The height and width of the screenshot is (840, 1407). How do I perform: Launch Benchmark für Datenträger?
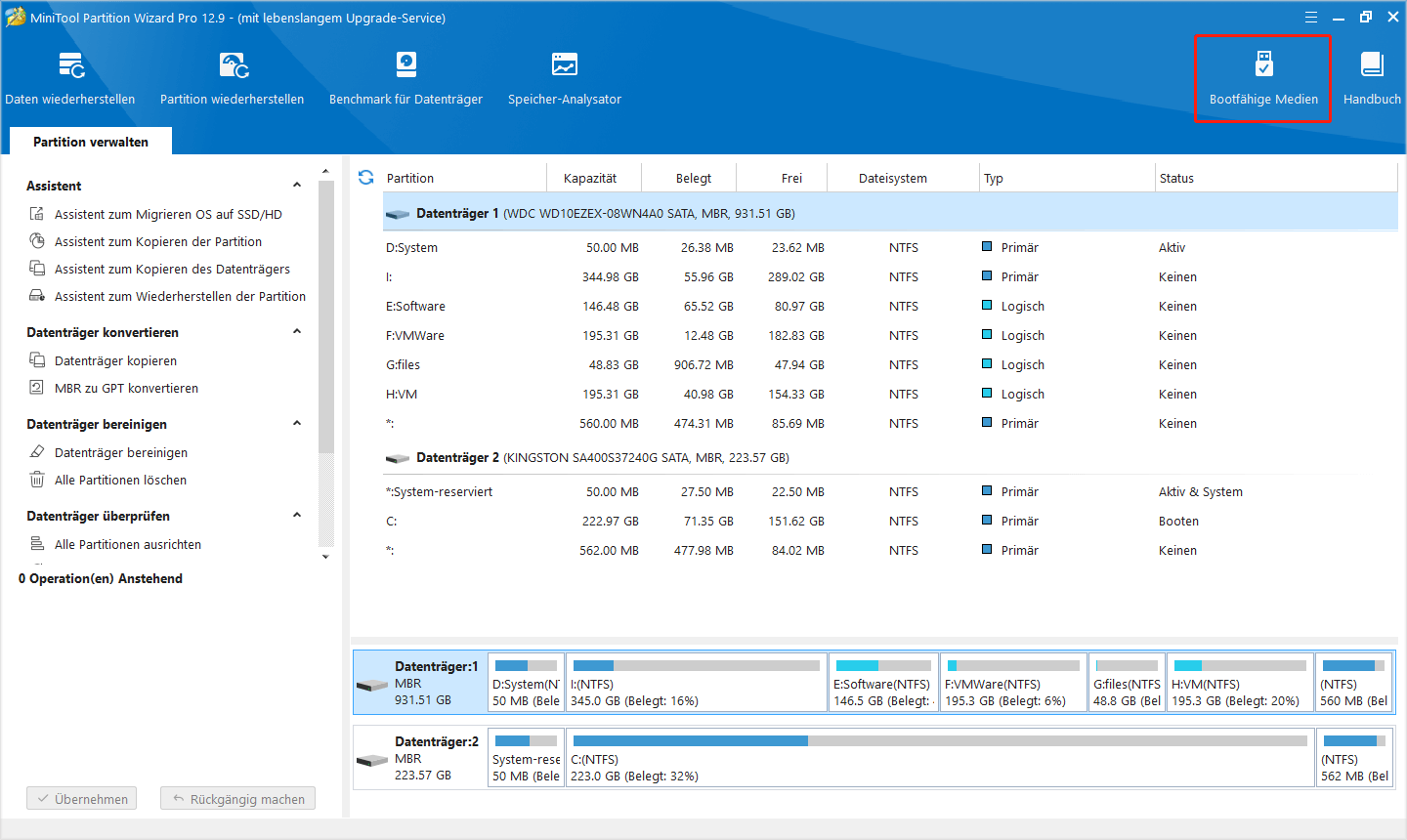405,78
